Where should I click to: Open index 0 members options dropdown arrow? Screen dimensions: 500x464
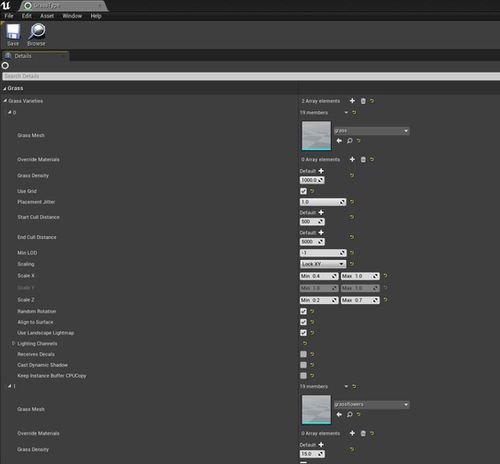346,113
